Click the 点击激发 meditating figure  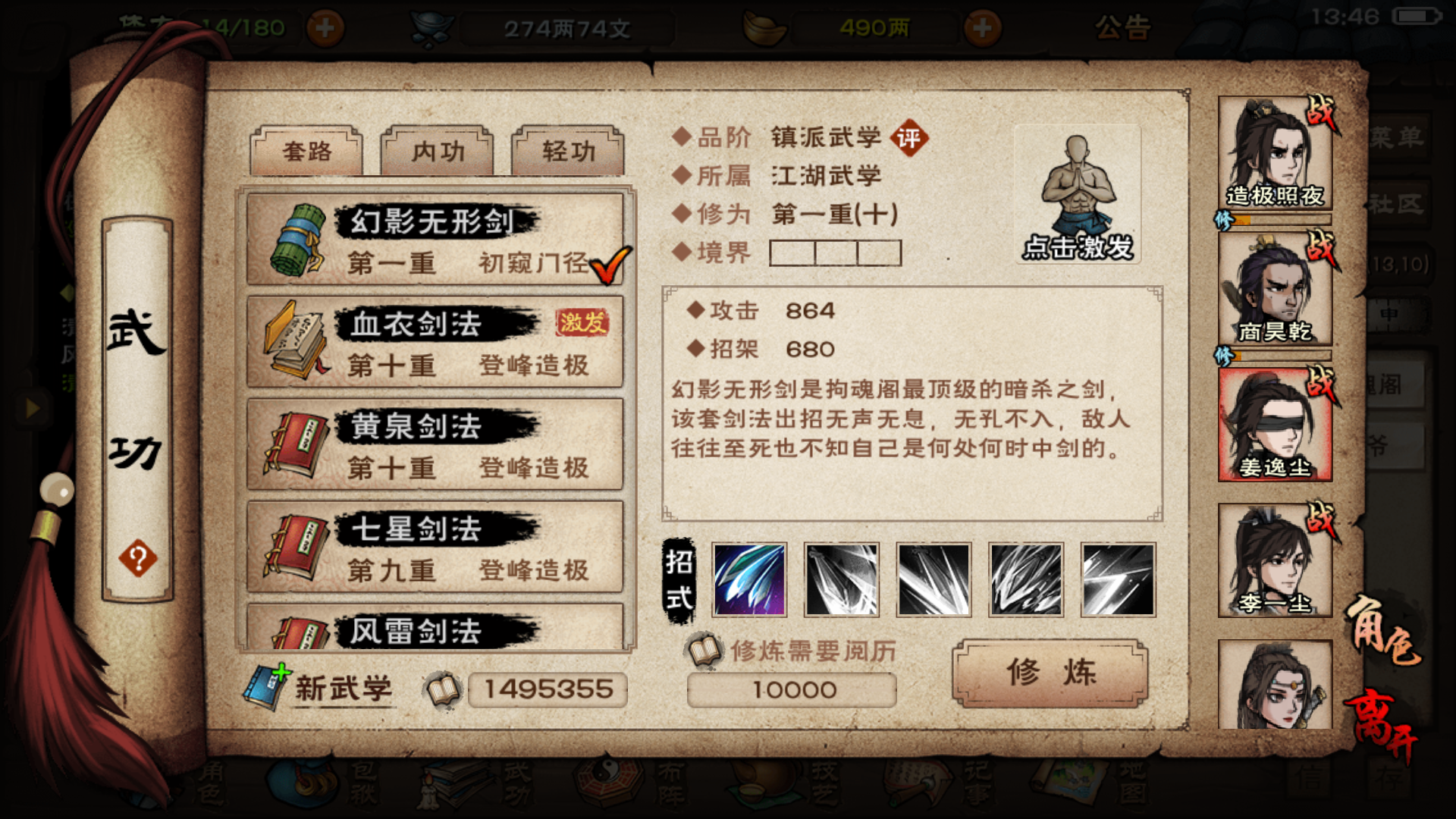pos(1077,194)
